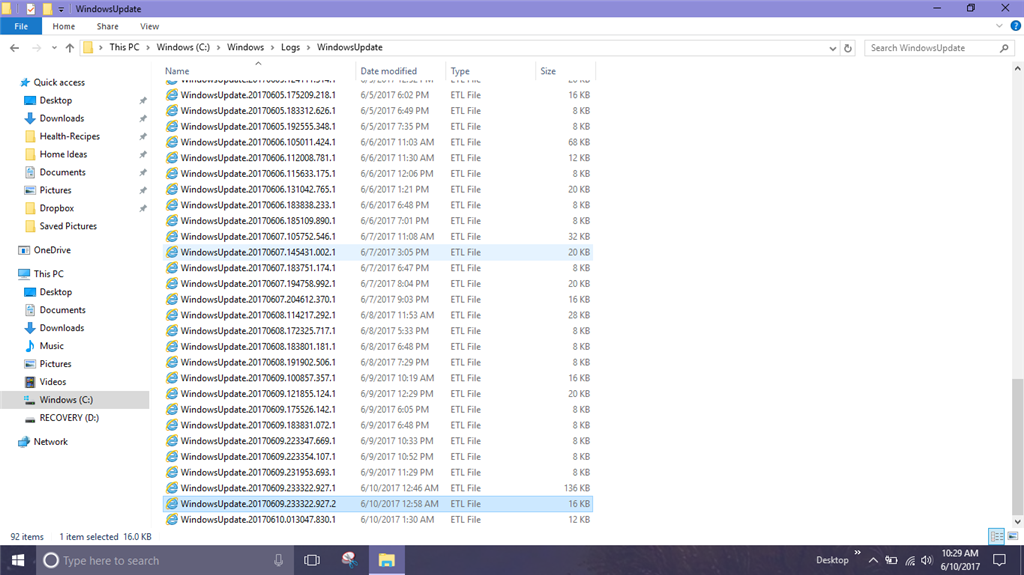The width and height of the screenshot is (1024, 575).
Task: Open Videos under This PC
Action: pyautogui.click(x=52, y=382)
